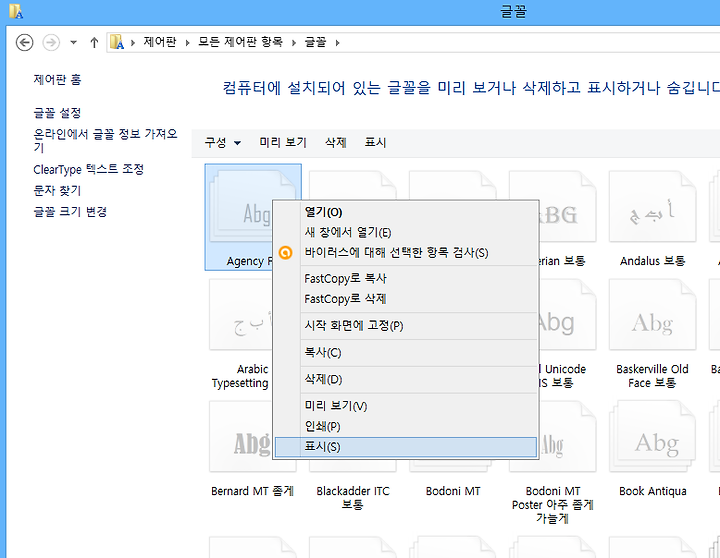The image size is (720, 558).
Task: Navigate to 모든 제어판 항목 breadcrumb
Action: (x=240, y=42)
